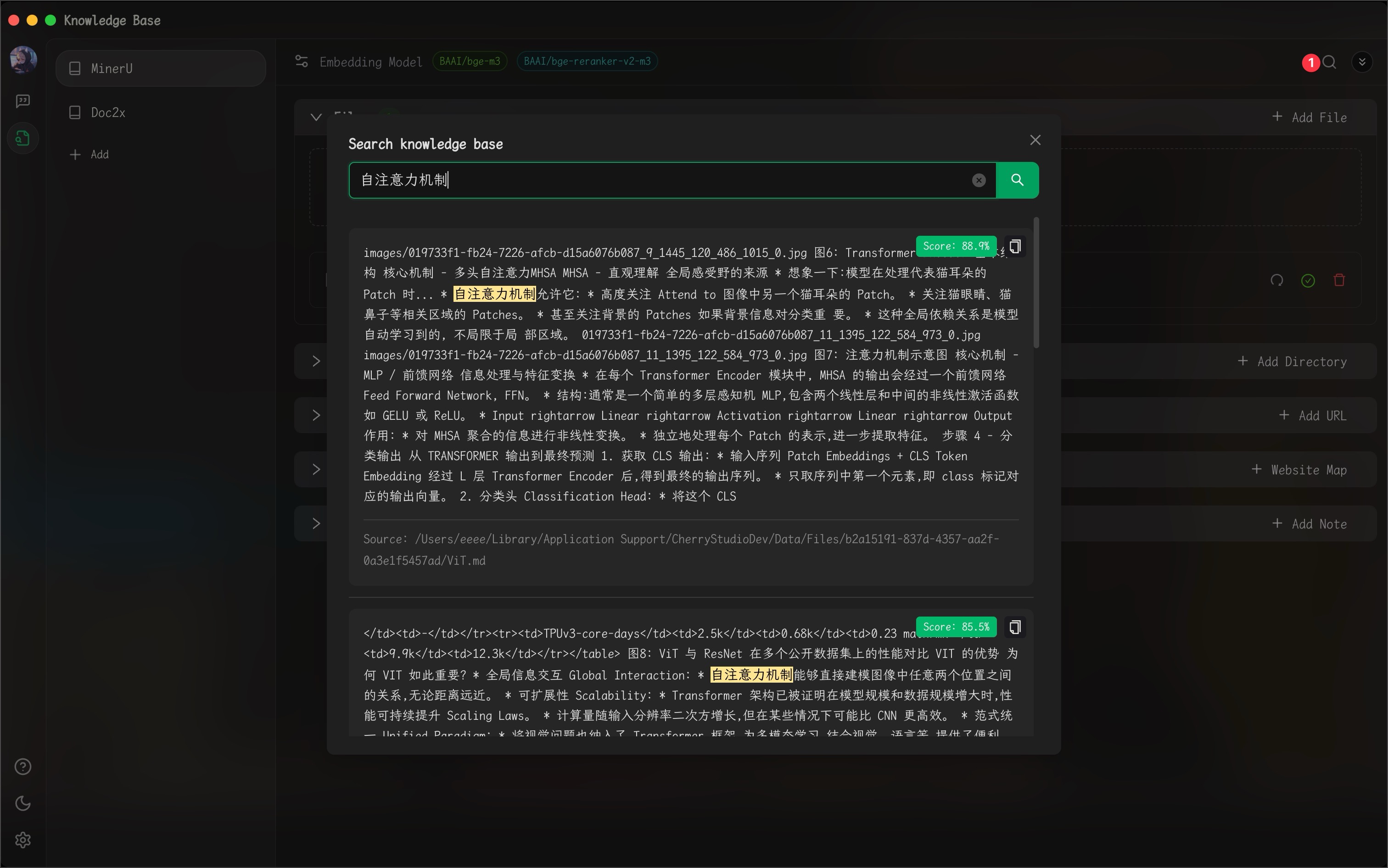Open embedding model settings sliders icon

302,61
